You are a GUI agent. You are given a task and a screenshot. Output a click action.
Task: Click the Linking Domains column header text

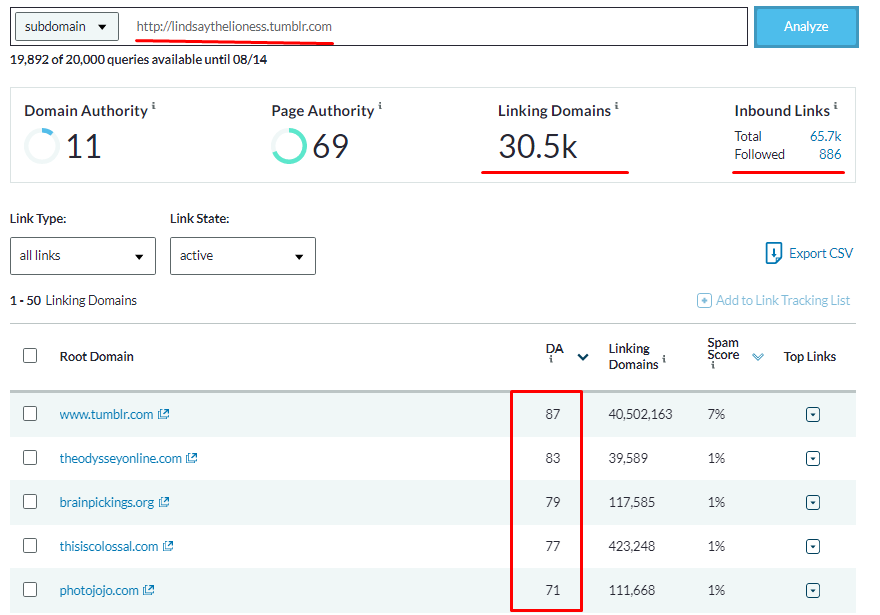click(633, 357)
